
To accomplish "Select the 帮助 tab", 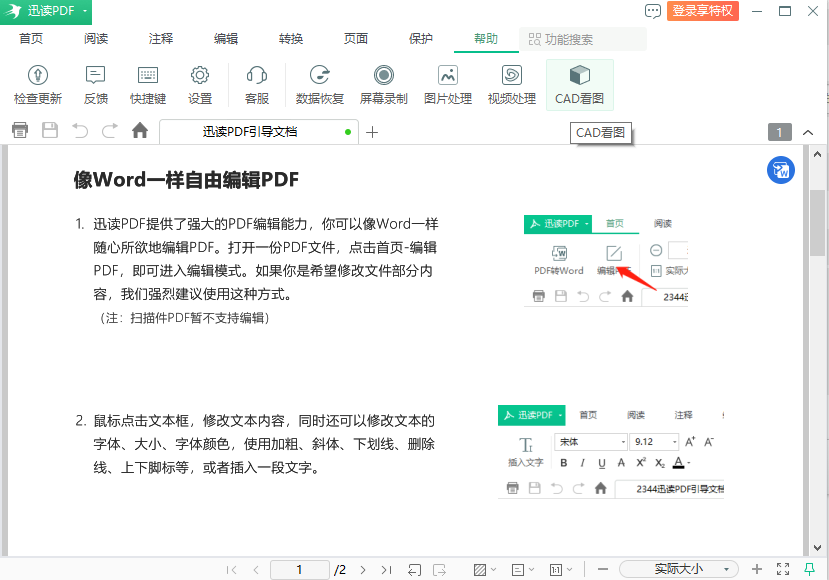I will [486, 39].
